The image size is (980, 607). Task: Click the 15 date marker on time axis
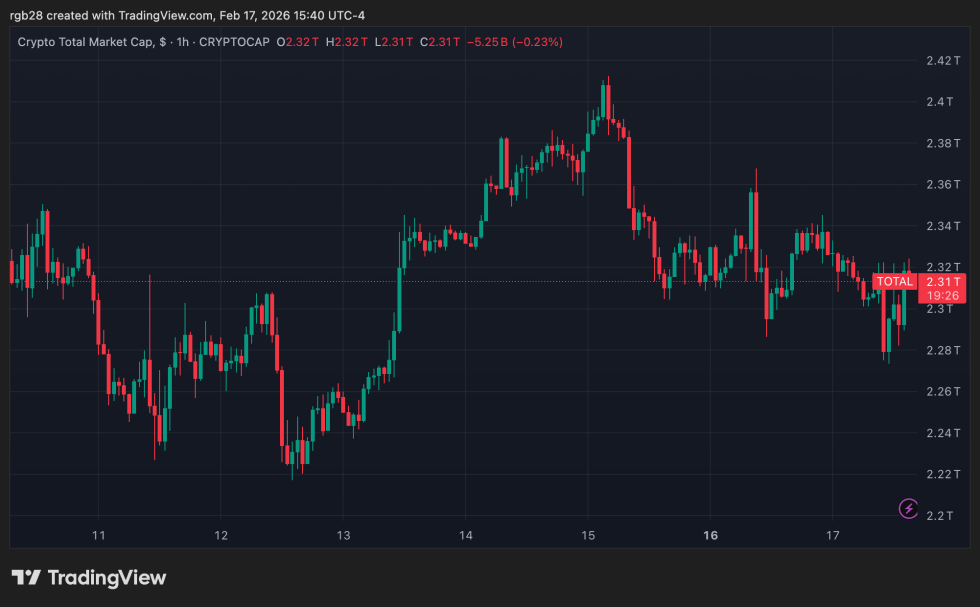(x=588, y=536)
